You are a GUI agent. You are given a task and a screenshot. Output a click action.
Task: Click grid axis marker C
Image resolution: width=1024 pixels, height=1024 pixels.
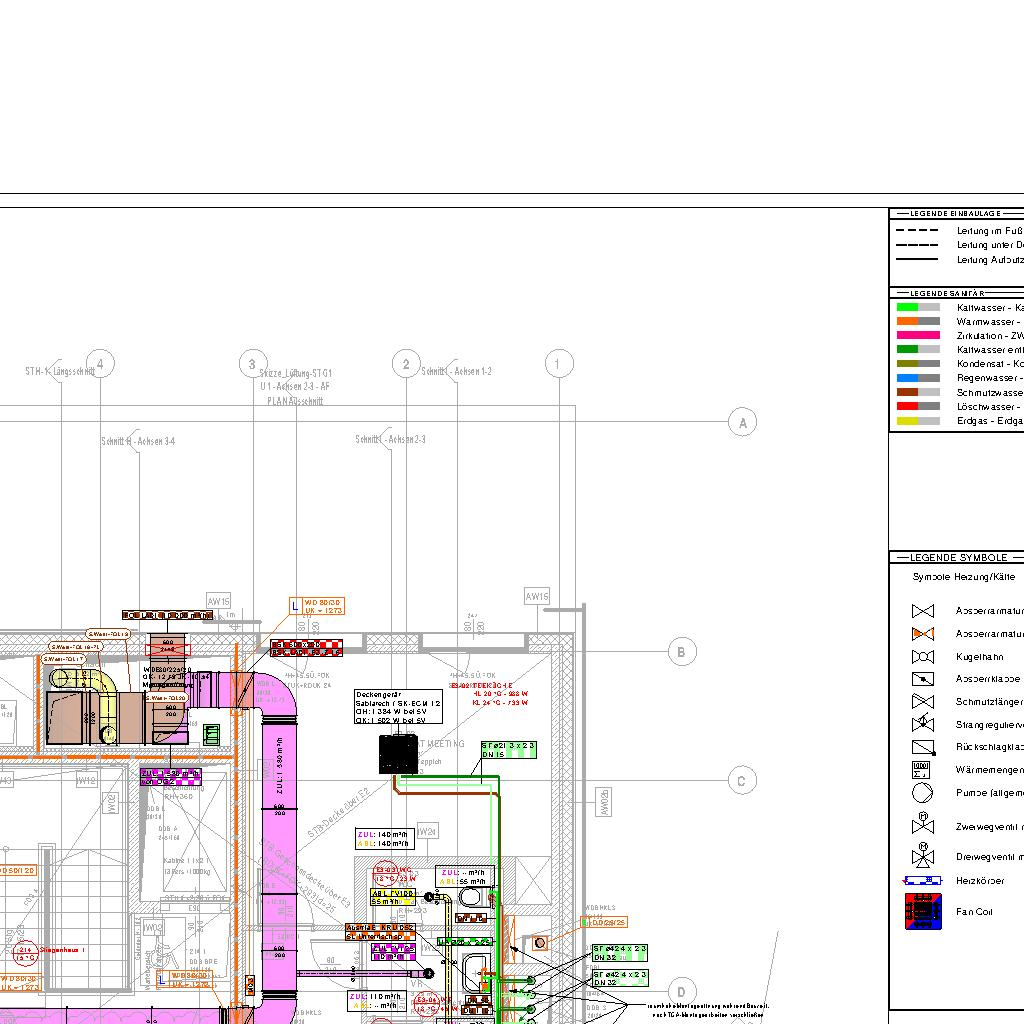[741, 782]
